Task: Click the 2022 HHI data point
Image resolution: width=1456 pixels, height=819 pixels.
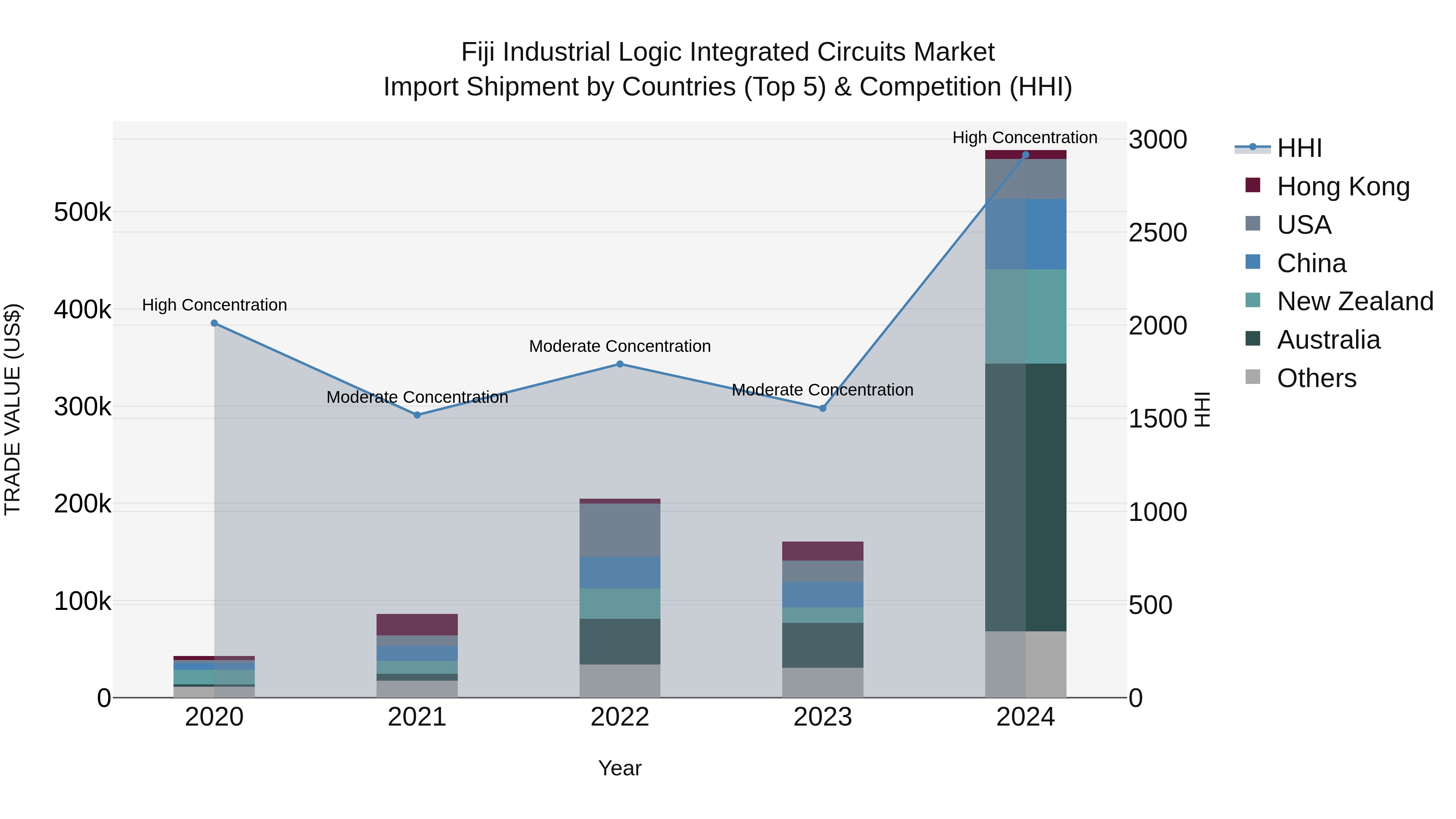Action: [x=620, y=364]
